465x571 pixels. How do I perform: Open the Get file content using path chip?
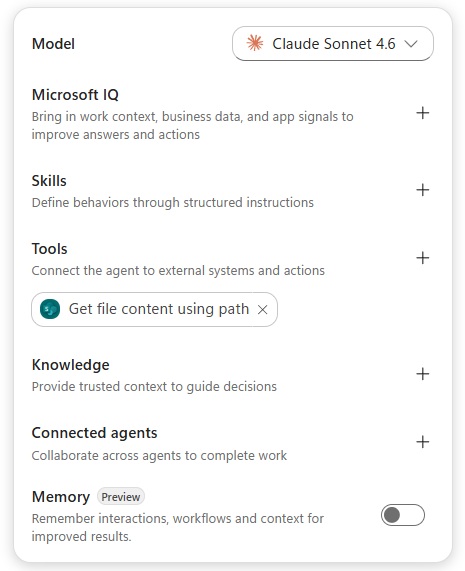(x=154, y=309)
